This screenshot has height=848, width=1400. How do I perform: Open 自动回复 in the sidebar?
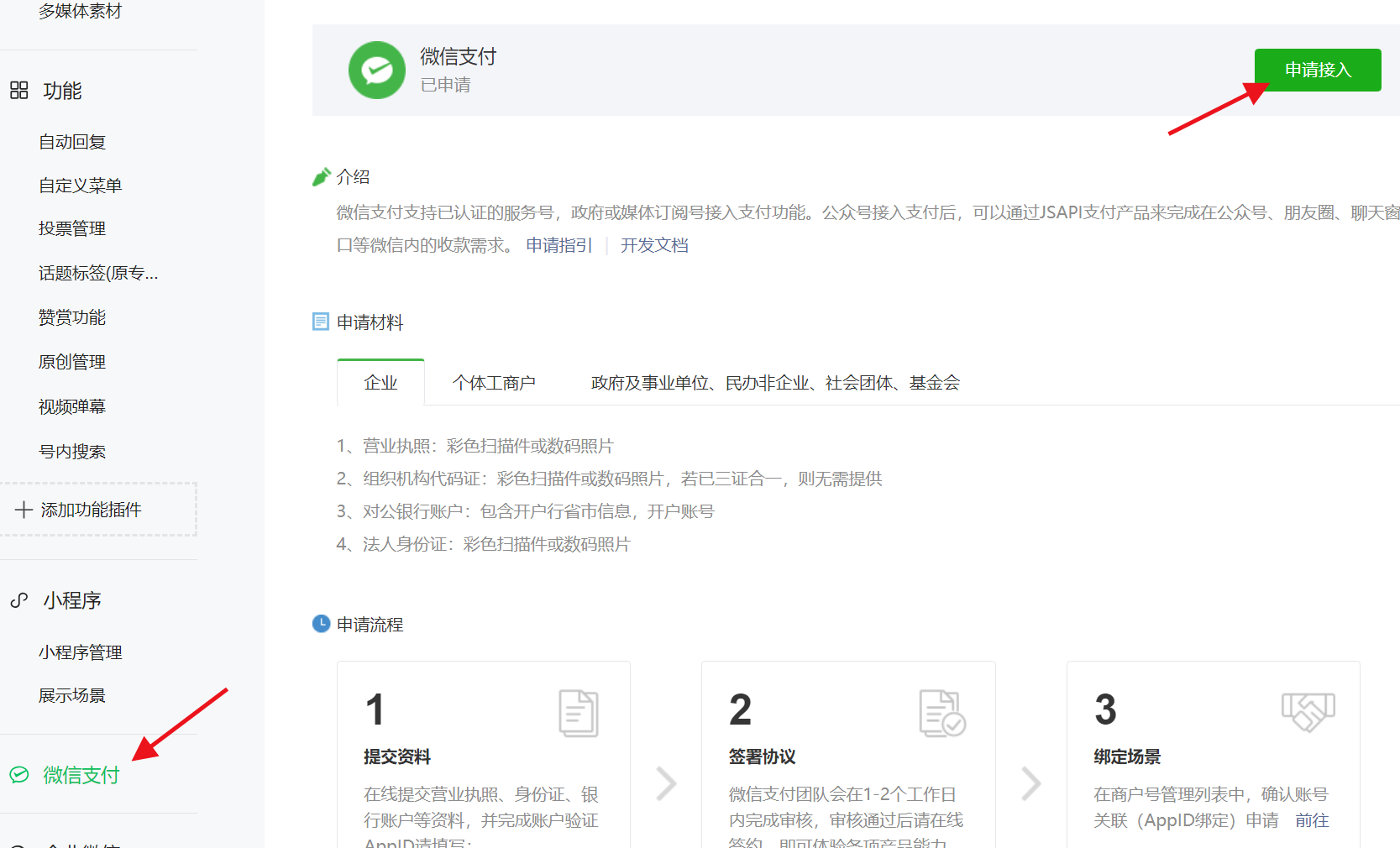[x=72, y=142]
